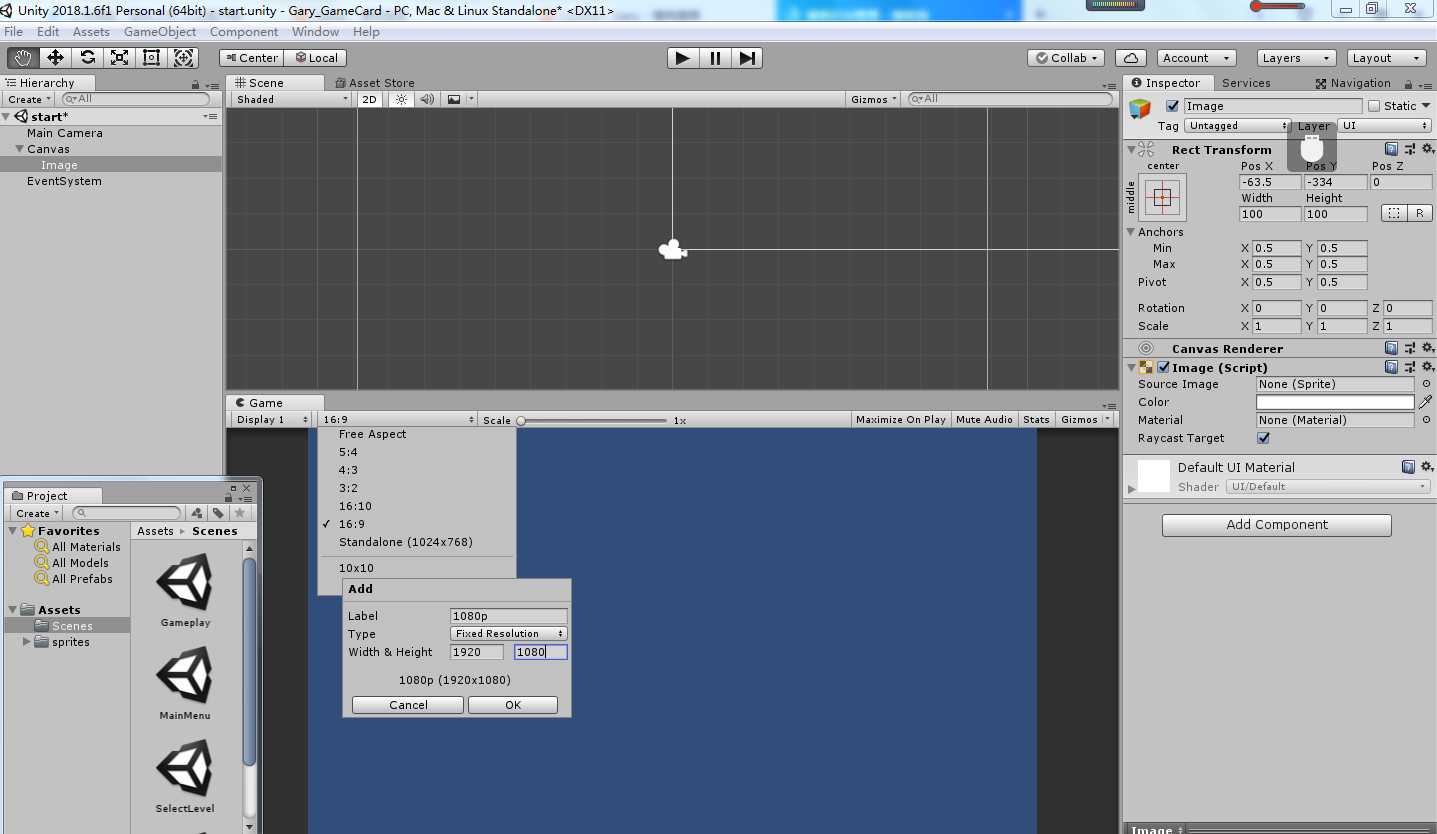This screenshot has width=1437, height=834.
Task: Toggle the Static checkbox
Action: [1373, 106]
